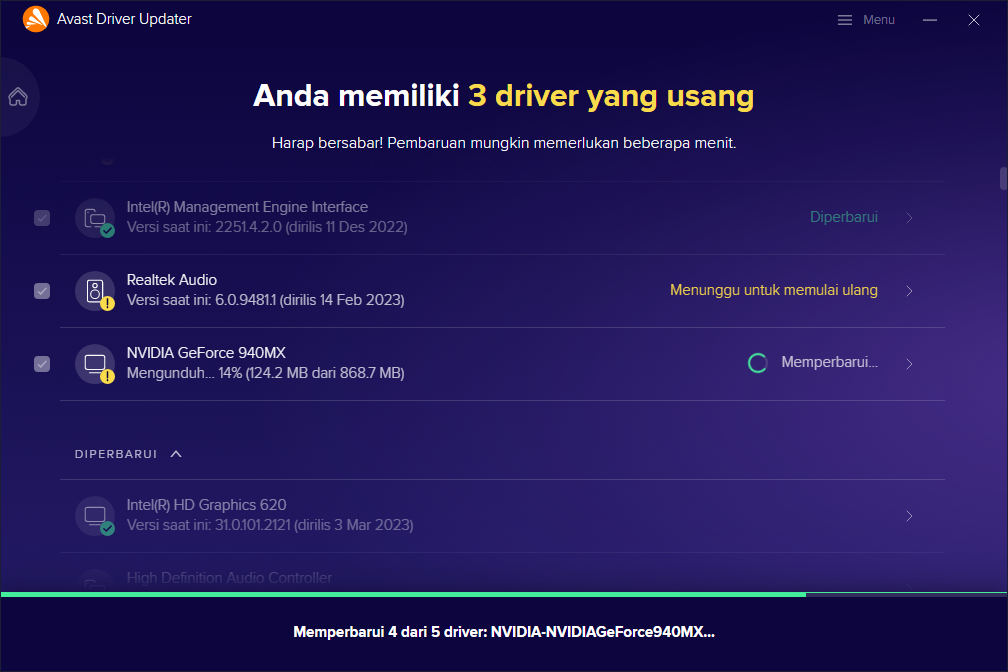Click the Avast logo icon
Viewport: 1008px width, 672px height.
[35, 19]
